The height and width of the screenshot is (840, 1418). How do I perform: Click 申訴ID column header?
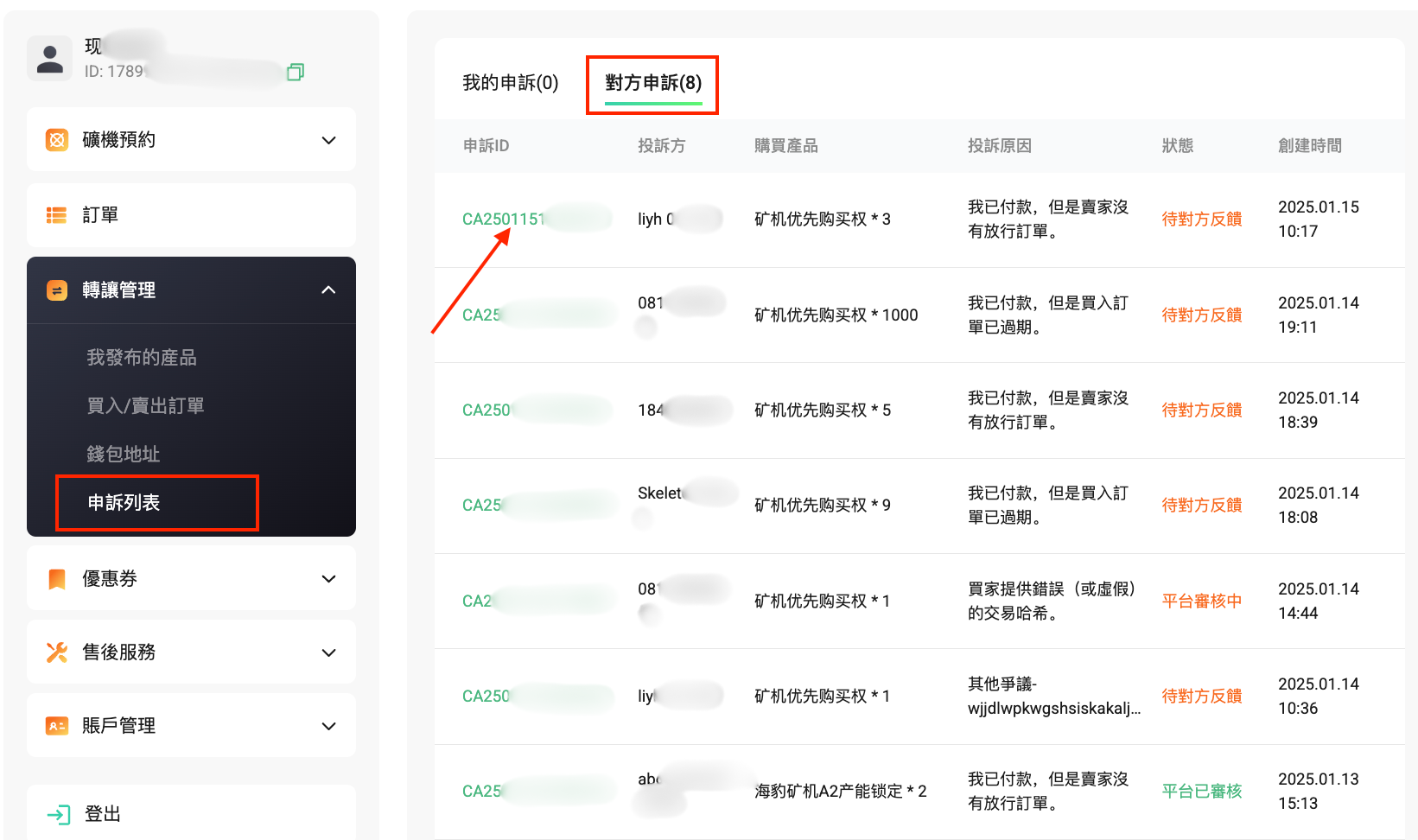pyautogui.click(x=486, y=146)
